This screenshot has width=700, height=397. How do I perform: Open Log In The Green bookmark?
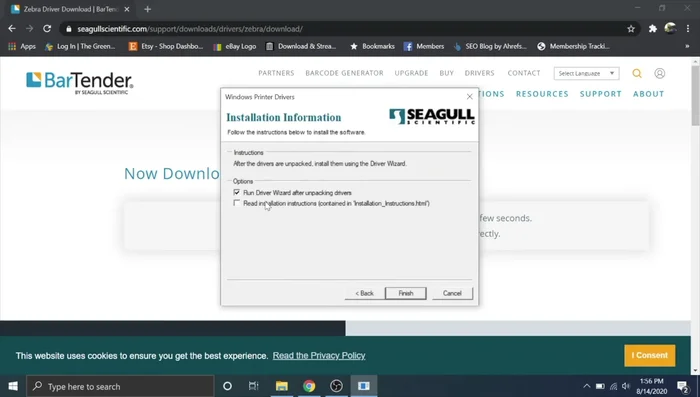[x=80, y=46]
